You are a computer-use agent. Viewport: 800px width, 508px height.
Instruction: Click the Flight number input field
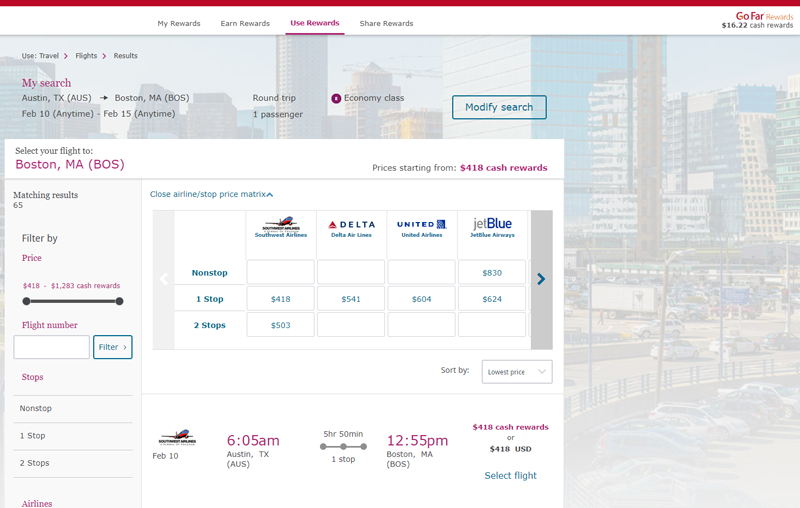click(51, 347)
